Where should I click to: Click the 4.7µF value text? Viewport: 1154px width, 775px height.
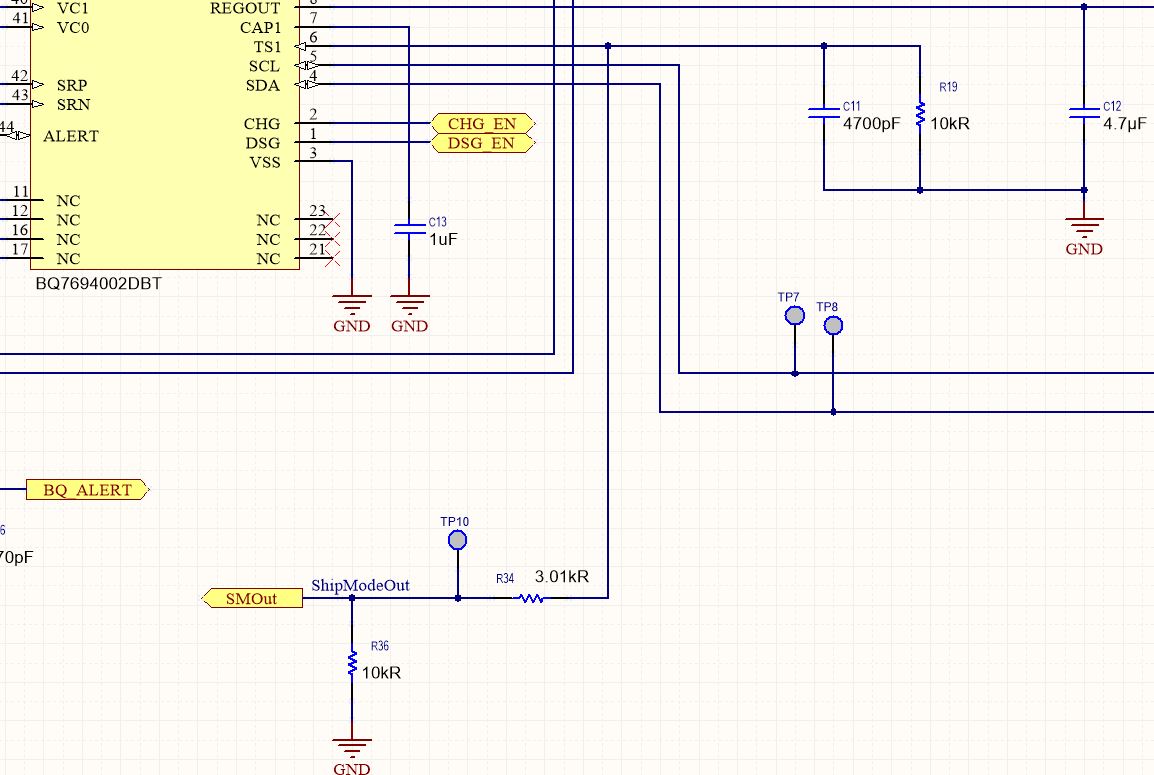(1125, 124)
